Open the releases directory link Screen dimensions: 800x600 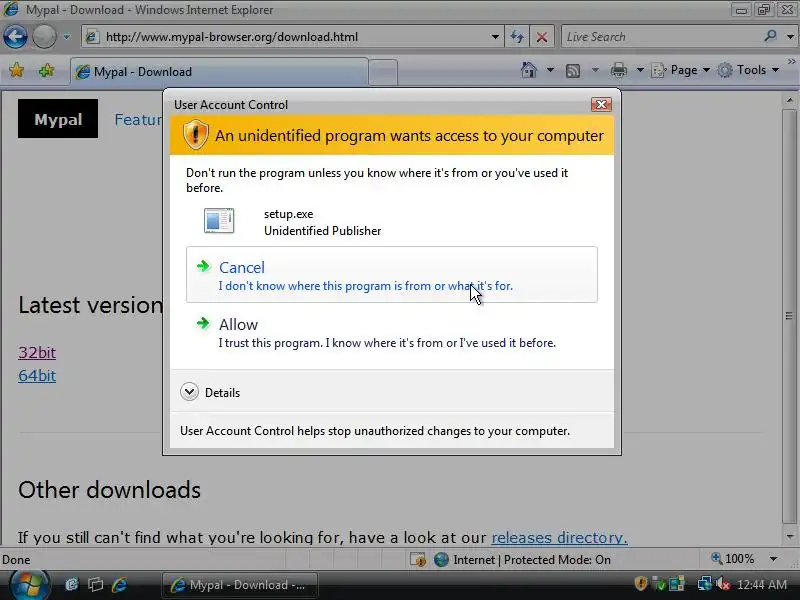tap(559, 537)
